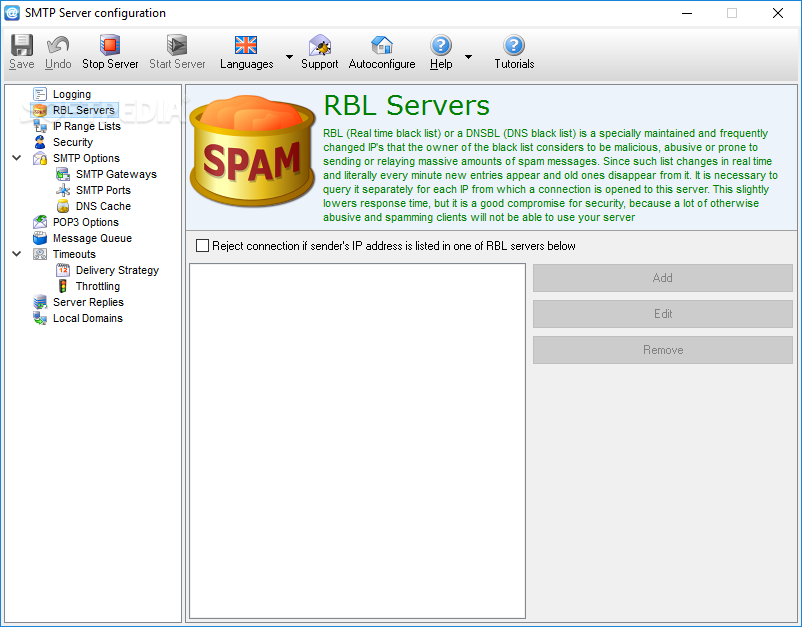802x627 pixels.
Task: Open the Languages dropdown arrow
Action: (x=289, y=56)
